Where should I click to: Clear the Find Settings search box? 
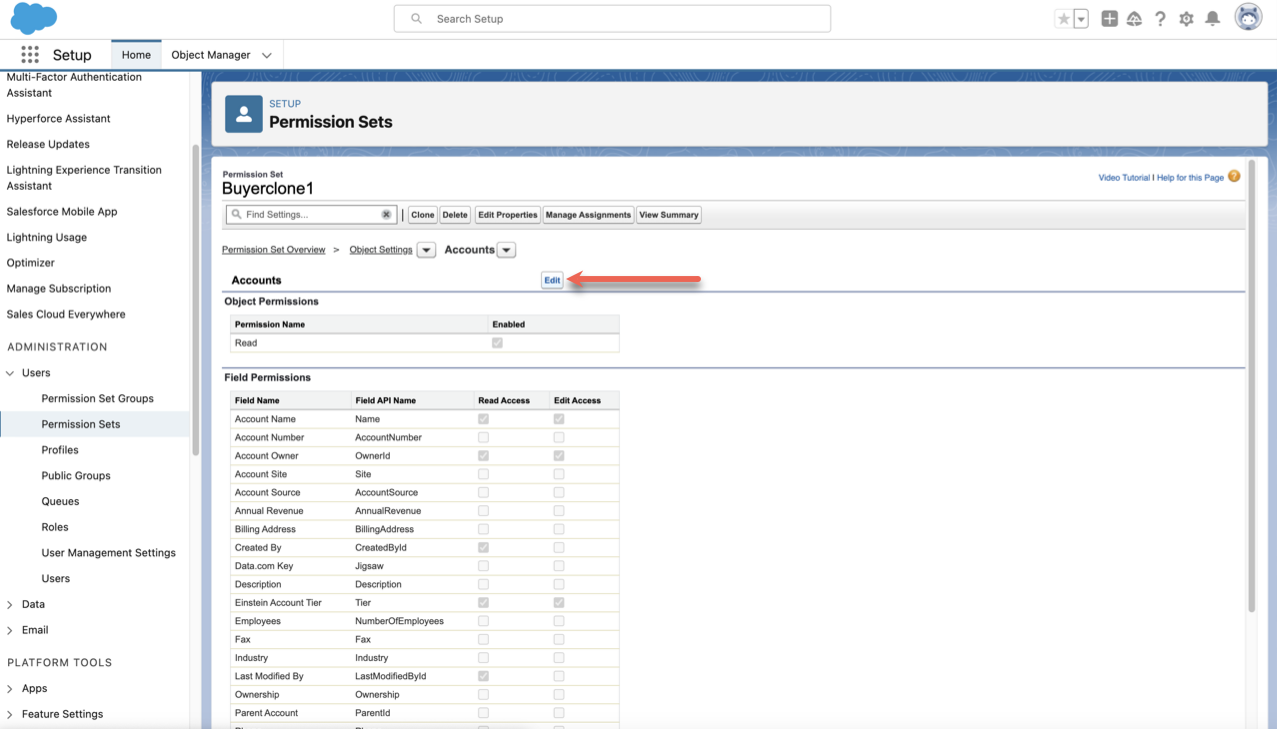pos(386,215)
